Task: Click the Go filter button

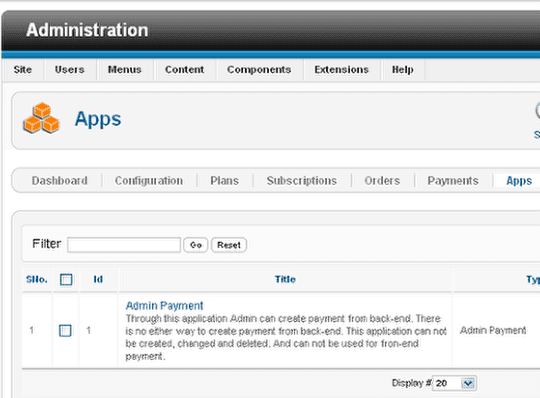Action: pos(196,245)
